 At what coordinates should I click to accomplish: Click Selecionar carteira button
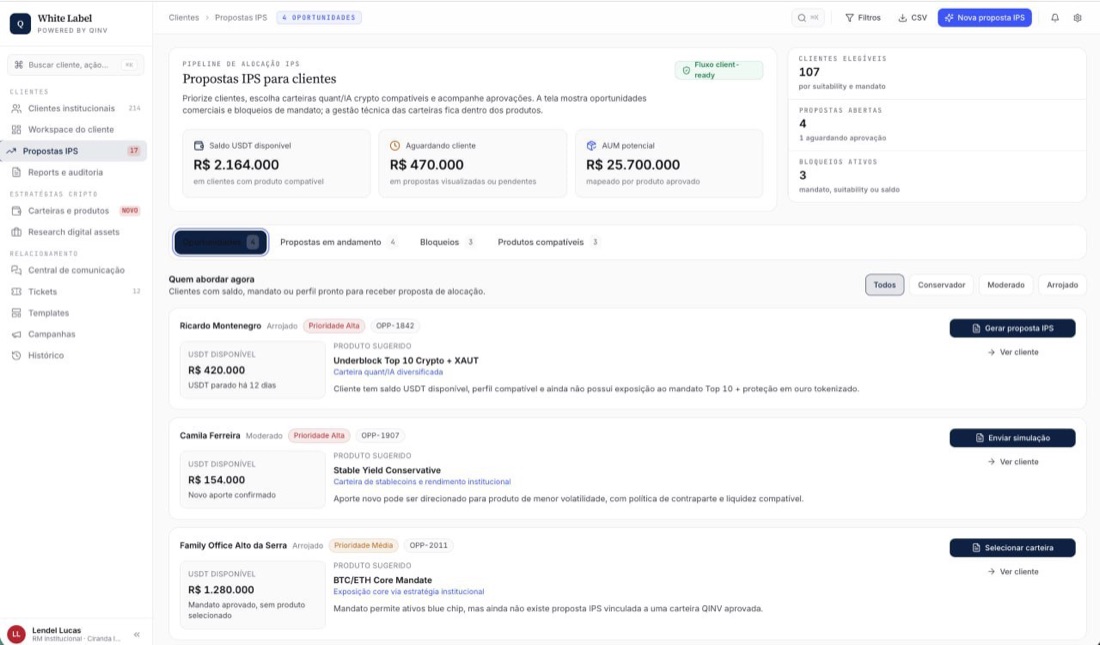point(1012,547)
